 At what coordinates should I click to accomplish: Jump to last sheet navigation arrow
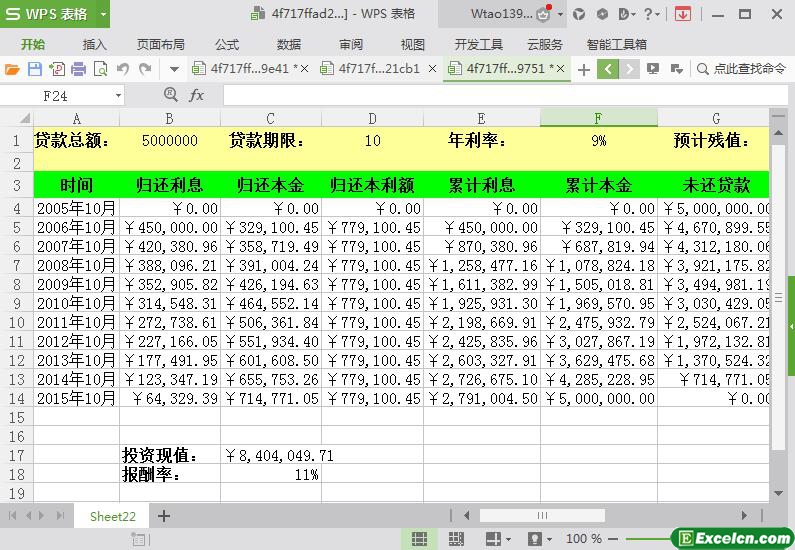60,516
